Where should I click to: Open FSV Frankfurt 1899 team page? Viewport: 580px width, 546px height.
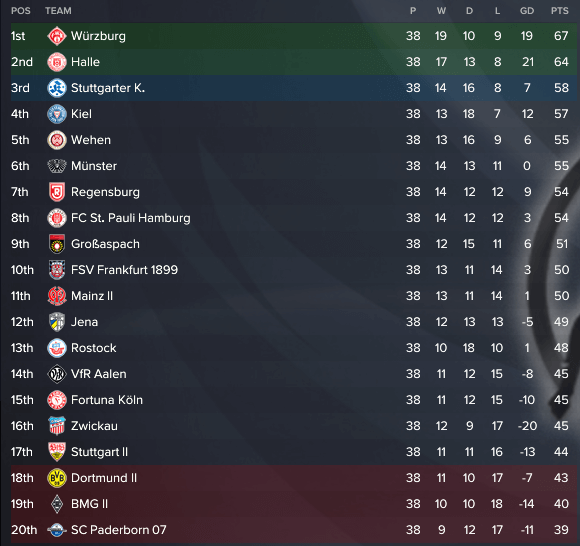pyautogui.click(x=124, y=270)
